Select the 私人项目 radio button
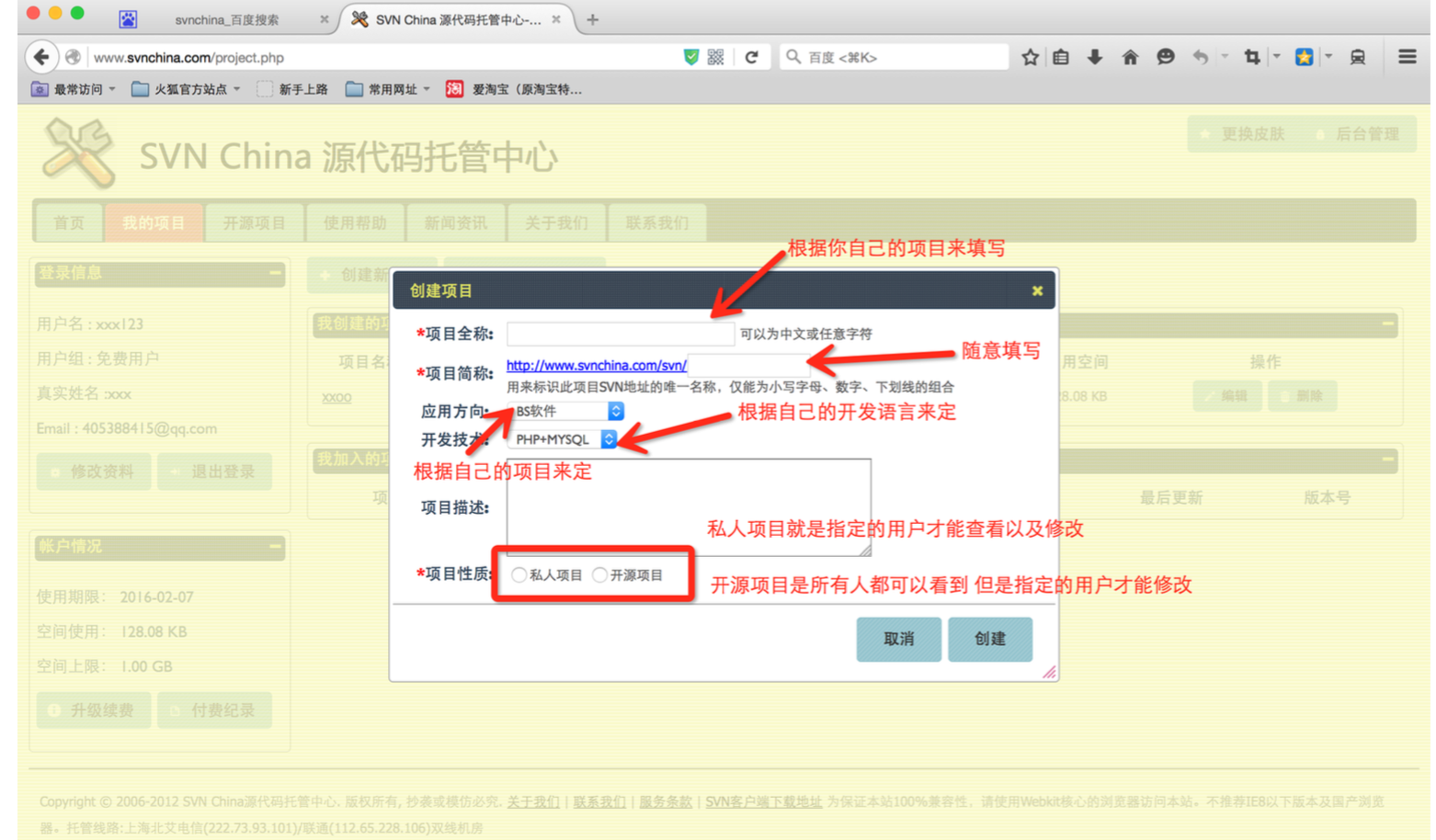1436x840 pixels. [519, 574]
